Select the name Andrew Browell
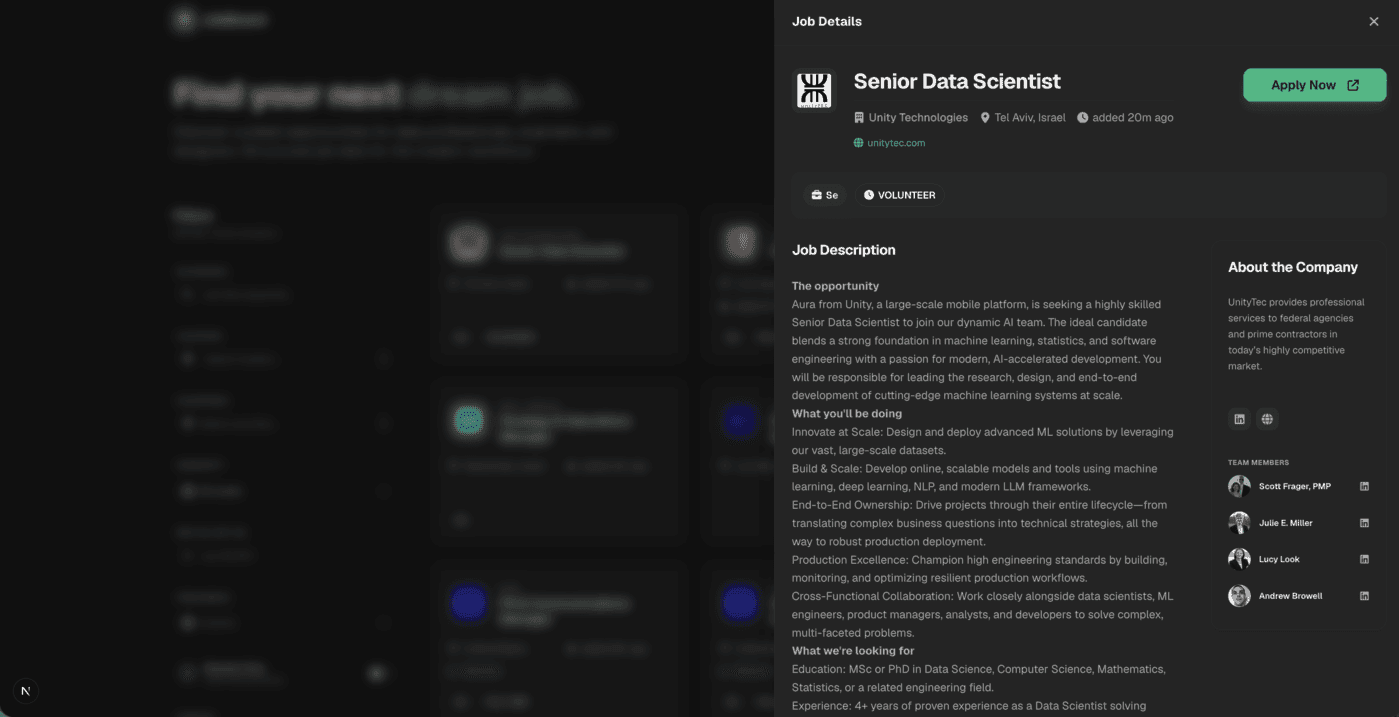This screenshot has width=1399, height=717. pos(1290,596)
